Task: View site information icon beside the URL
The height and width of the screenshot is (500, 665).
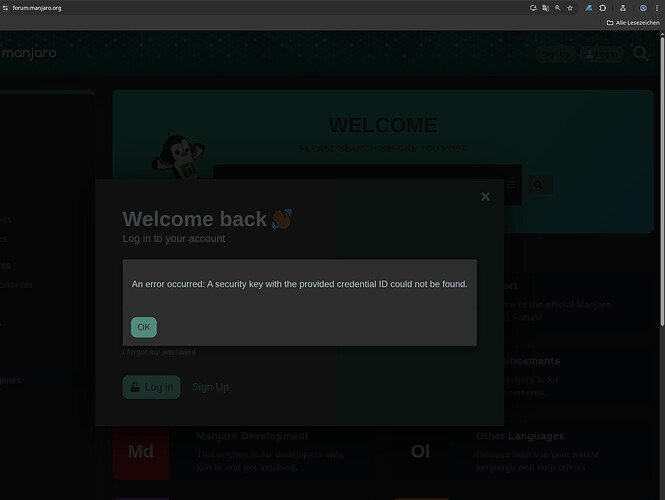Action: tap(5, 8)
